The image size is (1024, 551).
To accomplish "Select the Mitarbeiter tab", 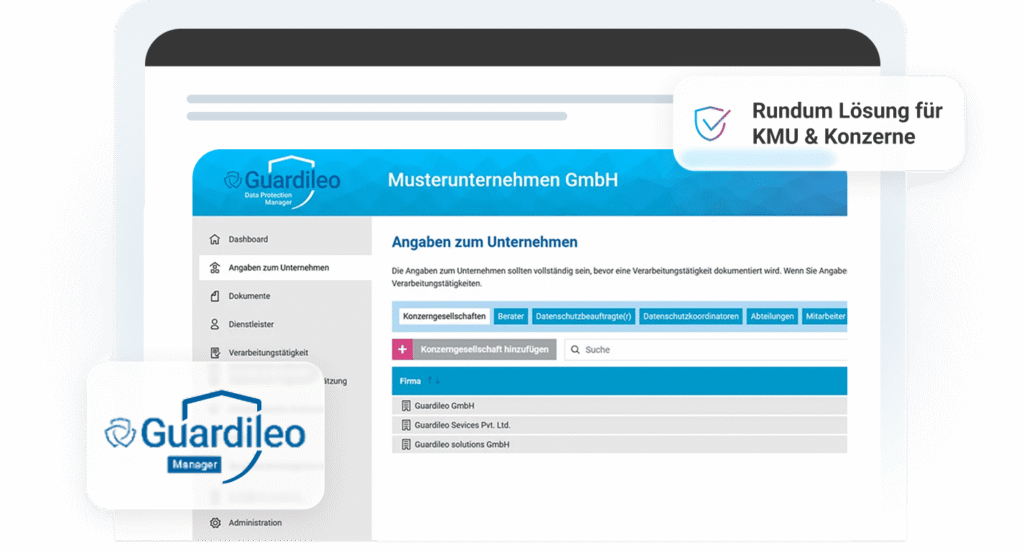I will click(825, 316).
